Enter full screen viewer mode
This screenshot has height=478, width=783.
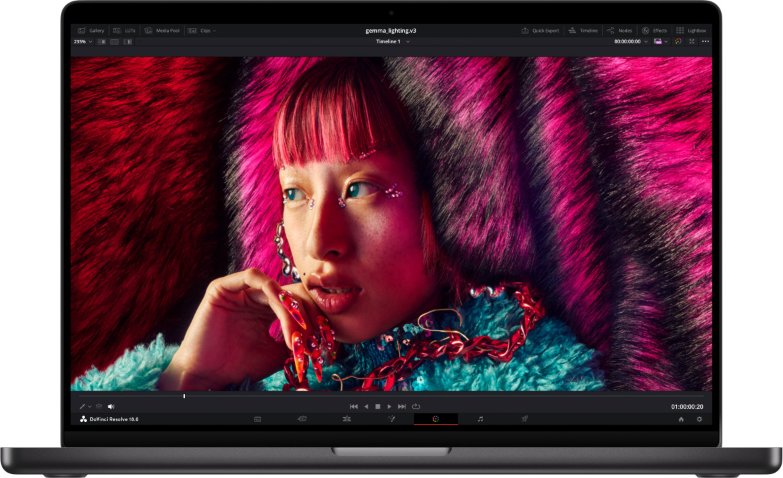click(x=692, y=42)
